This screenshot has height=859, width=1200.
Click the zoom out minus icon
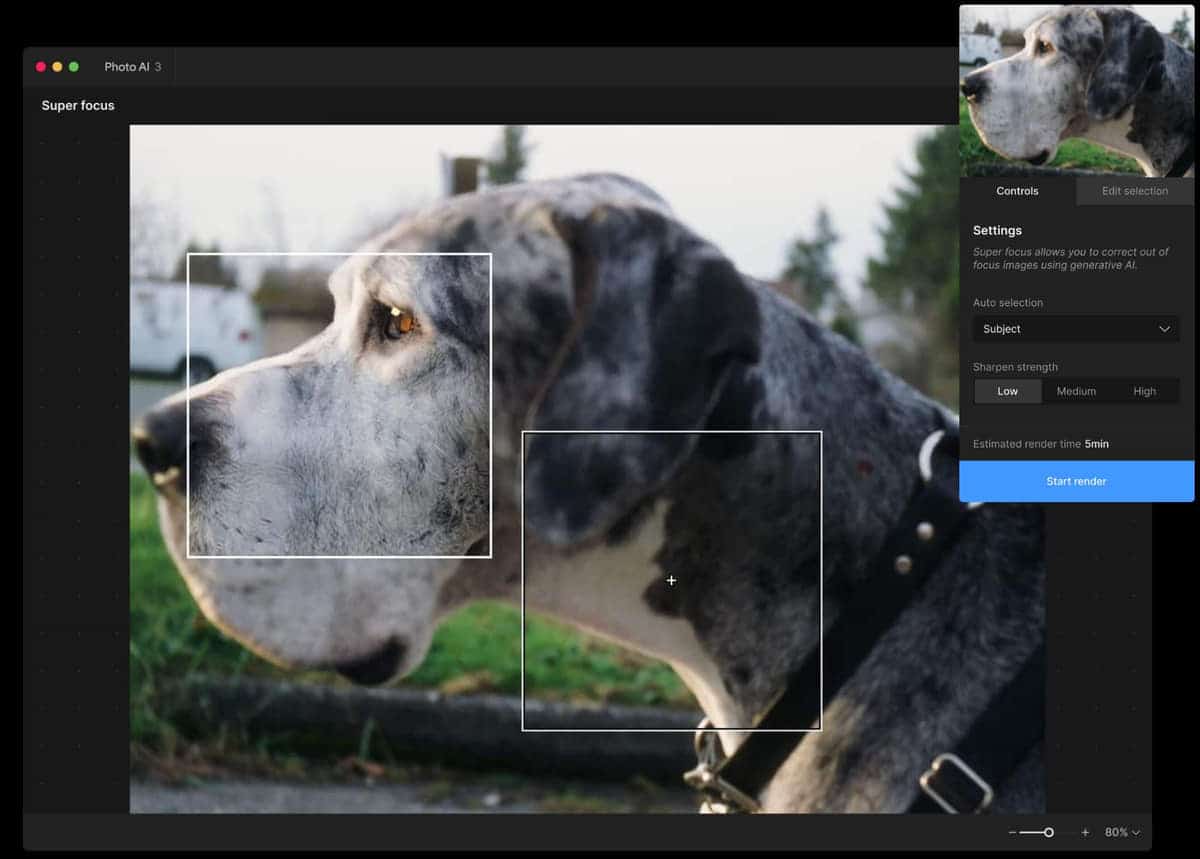1012,832
